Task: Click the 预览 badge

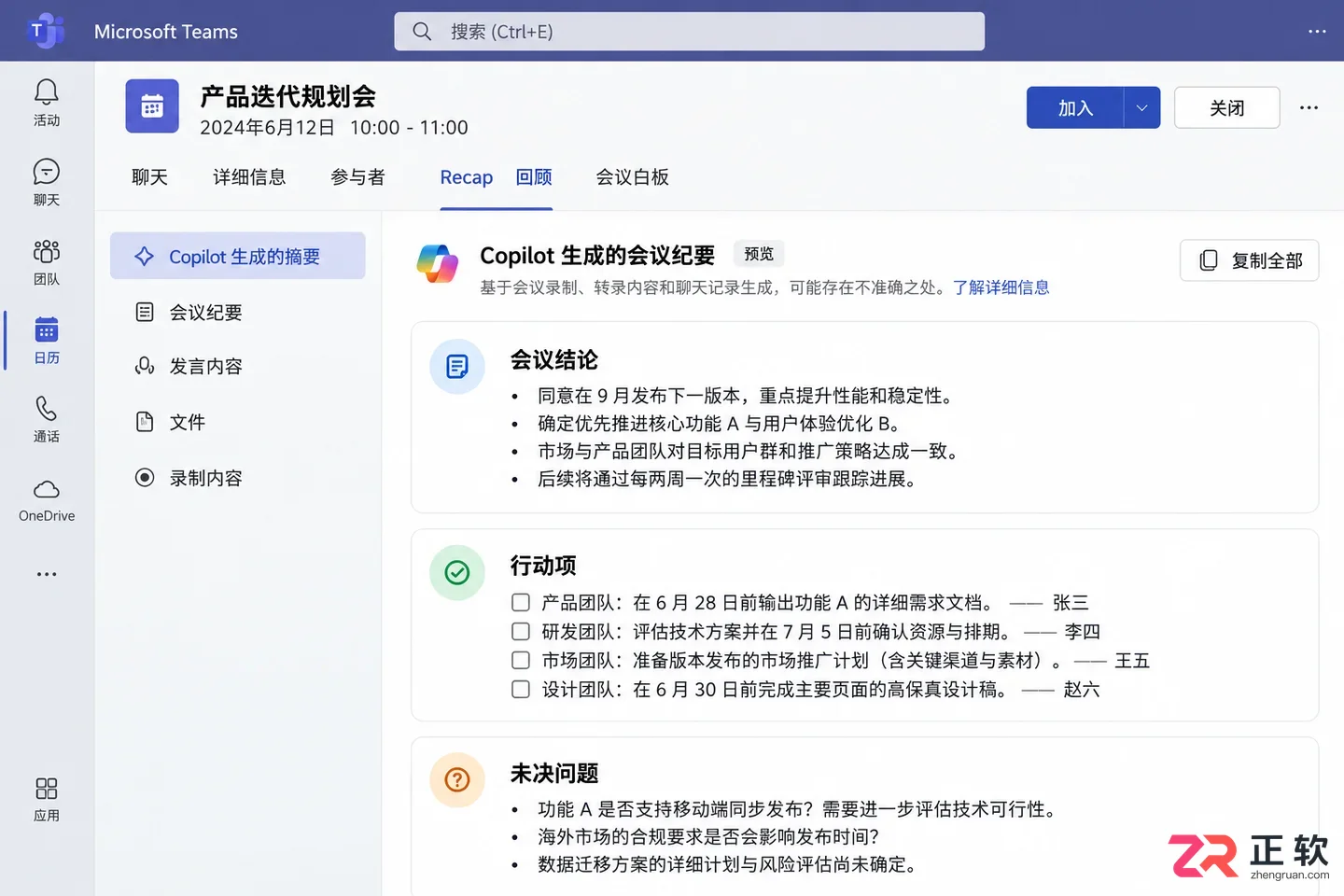Action: (759, 254)
